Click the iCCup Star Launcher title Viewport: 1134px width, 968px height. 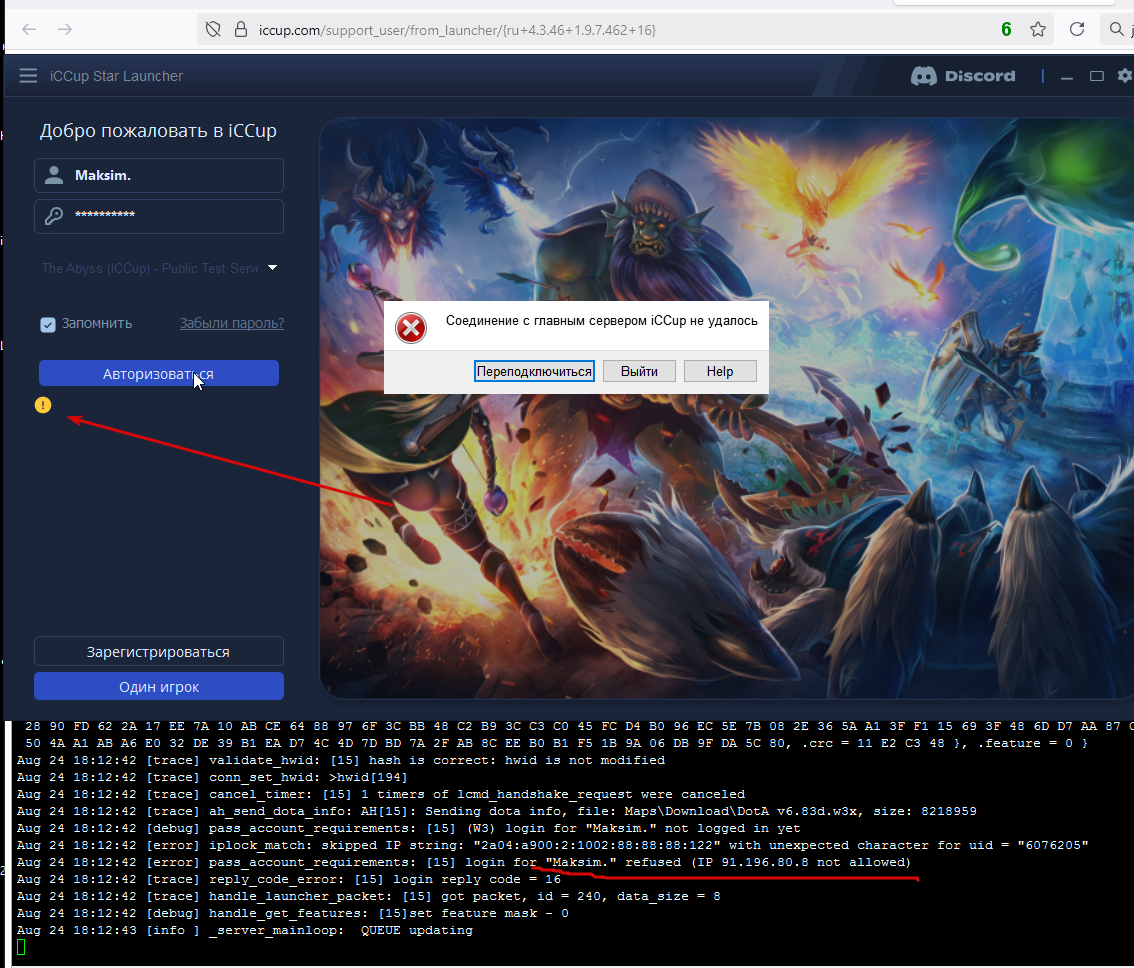(116, 76)
